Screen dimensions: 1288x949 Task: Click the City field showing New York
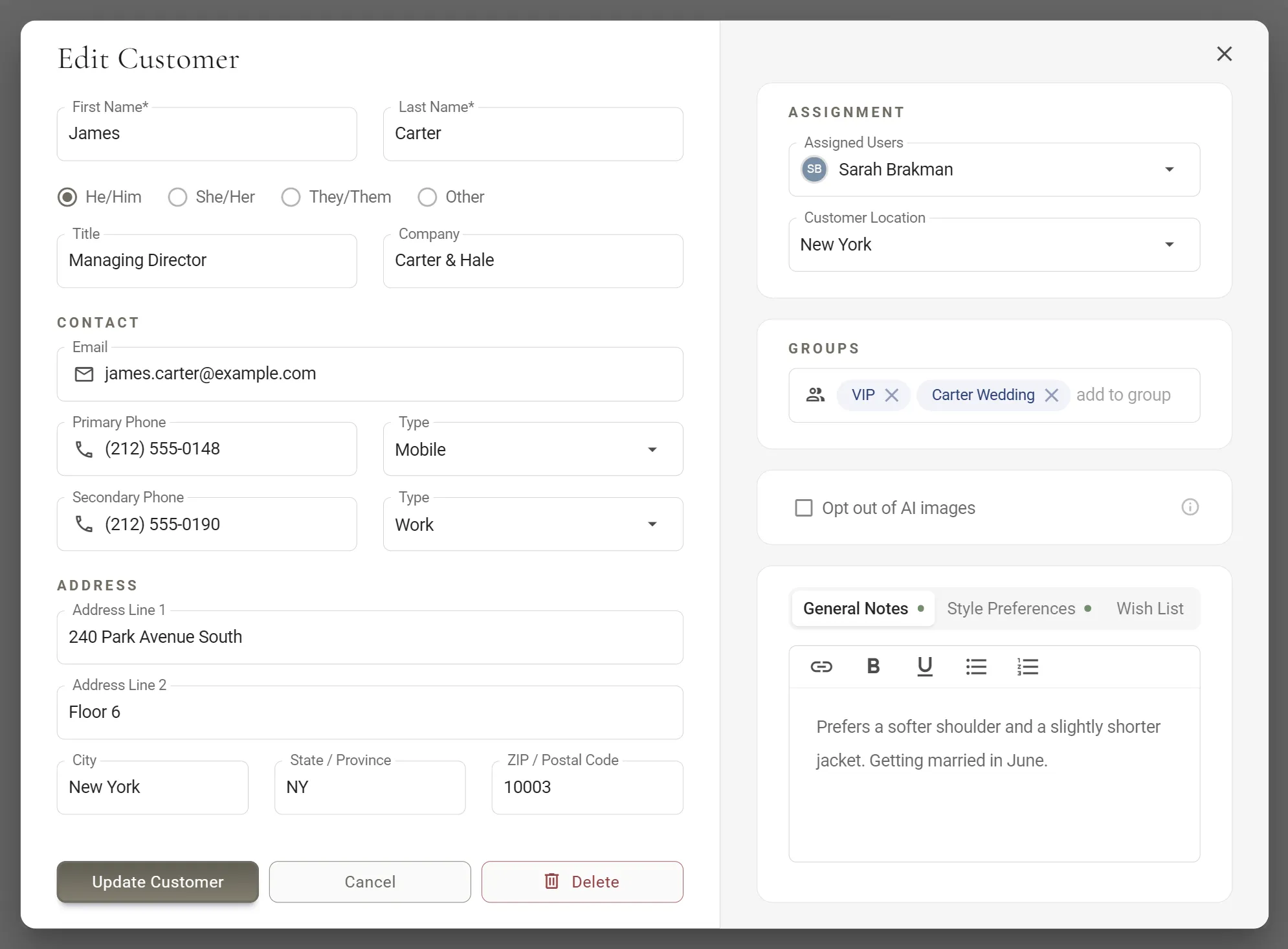tap(152, 787)
